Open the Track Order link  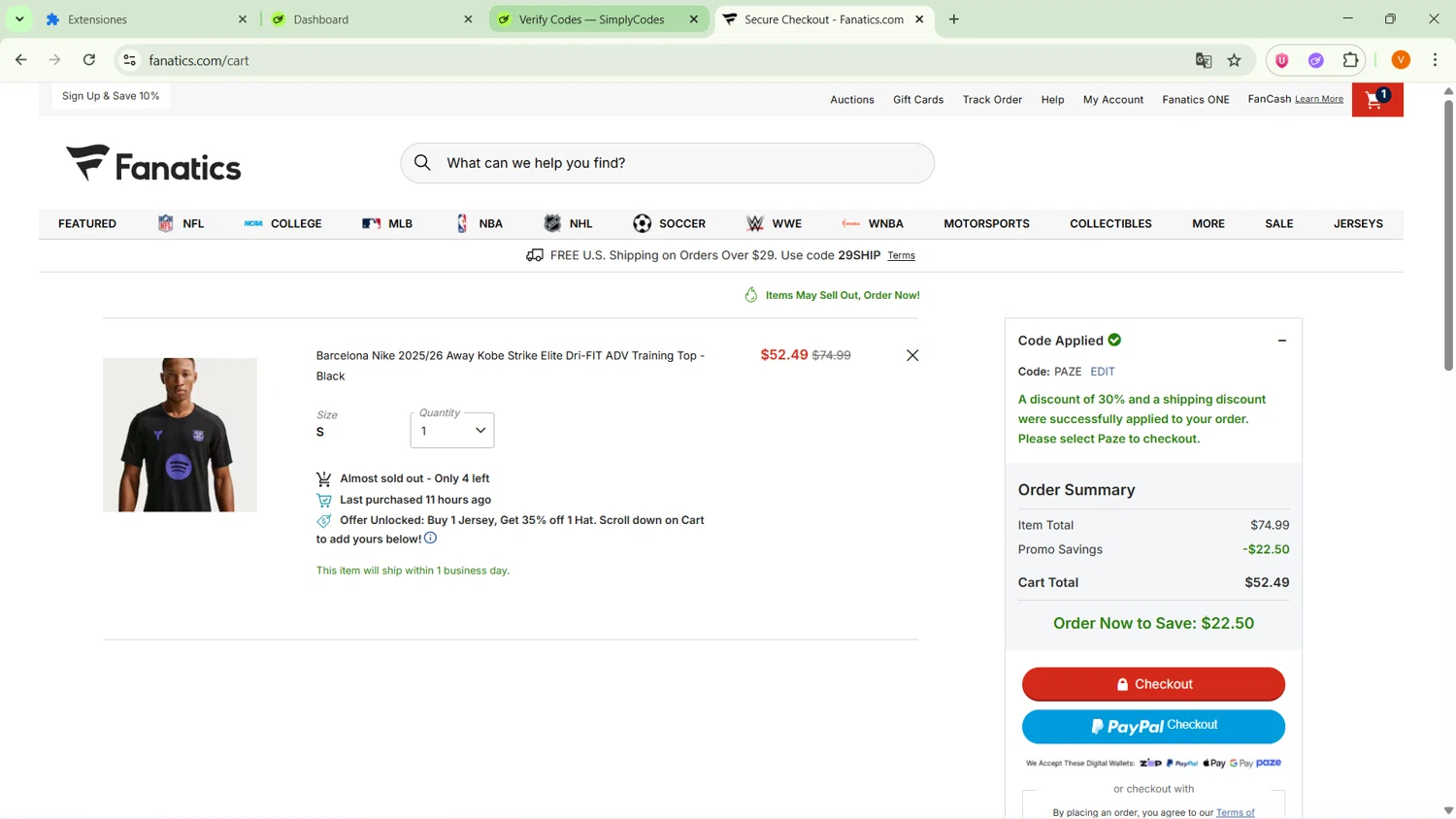click(x=992, y=100)
